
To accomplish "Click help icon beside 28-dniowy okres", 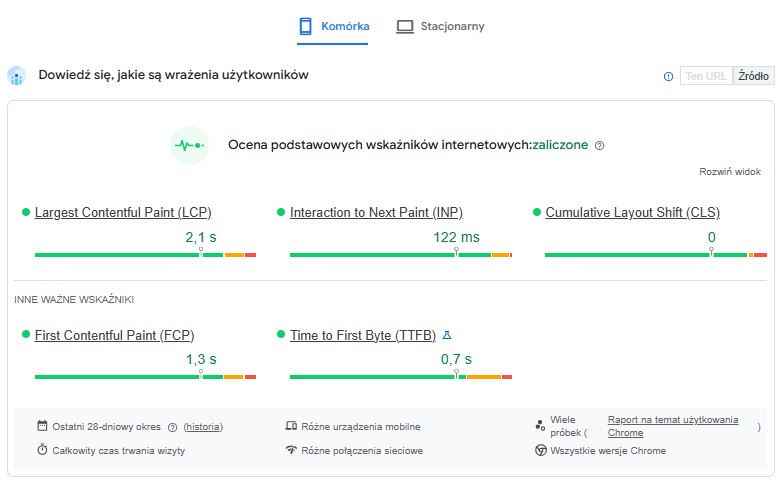I will 173,427.
